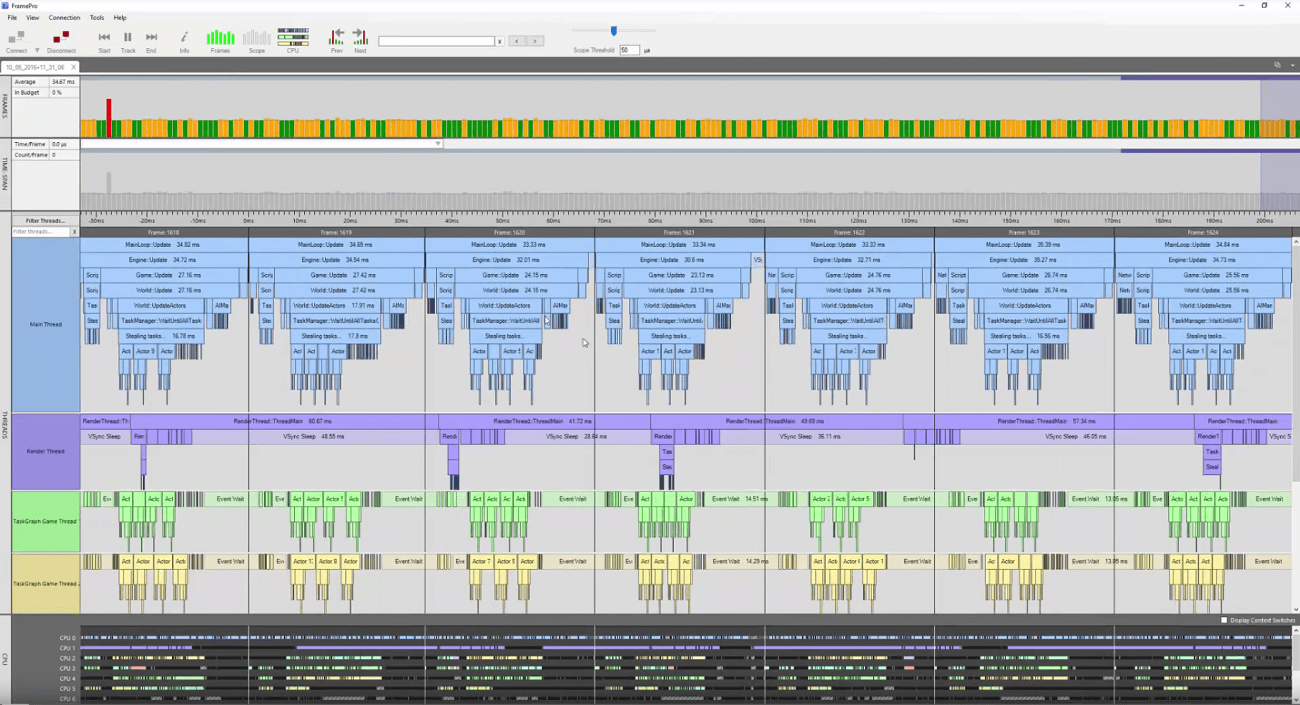Clear the toolbar search with x button

click(499, 41)
